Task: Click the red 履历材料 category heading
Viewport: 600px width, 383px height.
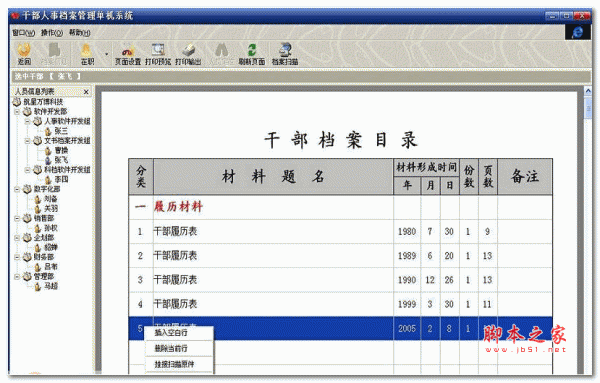Action: (x=178, y=207)
